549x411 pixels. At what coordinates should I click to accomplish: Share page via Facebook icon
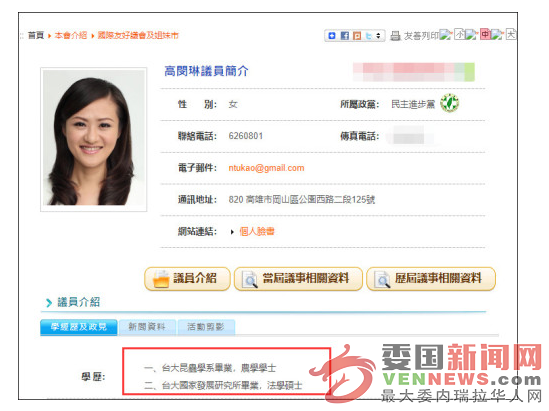point(345,36)
